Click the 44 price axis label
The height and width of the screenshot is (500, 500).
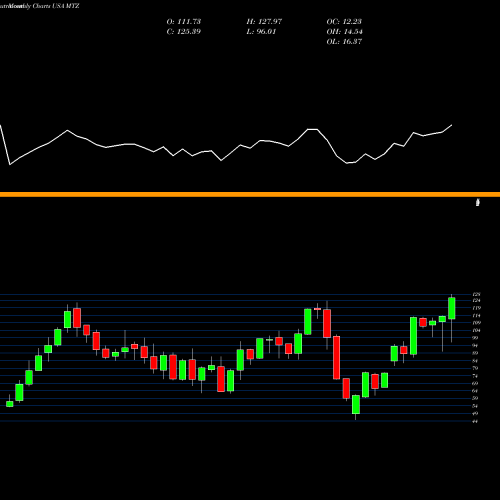coord(475,422)
